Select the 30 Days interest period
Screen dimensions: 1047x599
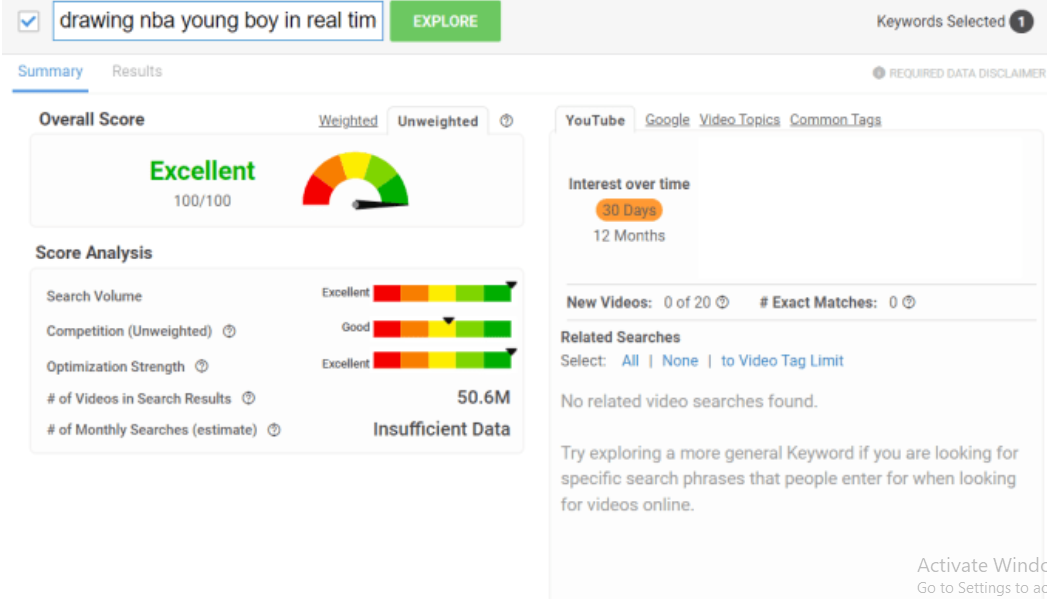pos(629,210)
